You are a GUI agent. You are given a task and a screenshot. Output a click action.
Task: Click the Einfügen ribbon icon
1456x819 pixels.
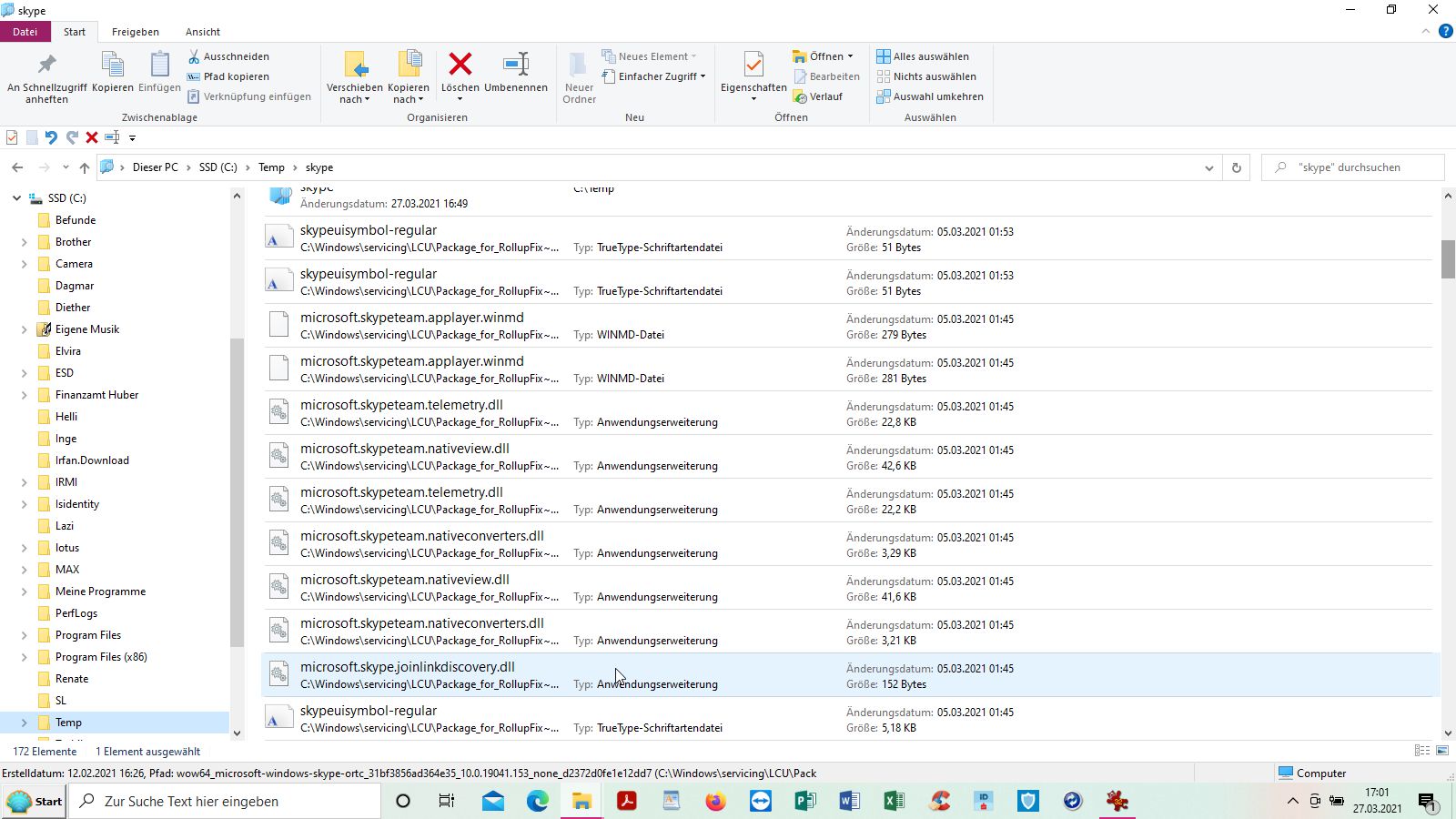coord(159,73)
